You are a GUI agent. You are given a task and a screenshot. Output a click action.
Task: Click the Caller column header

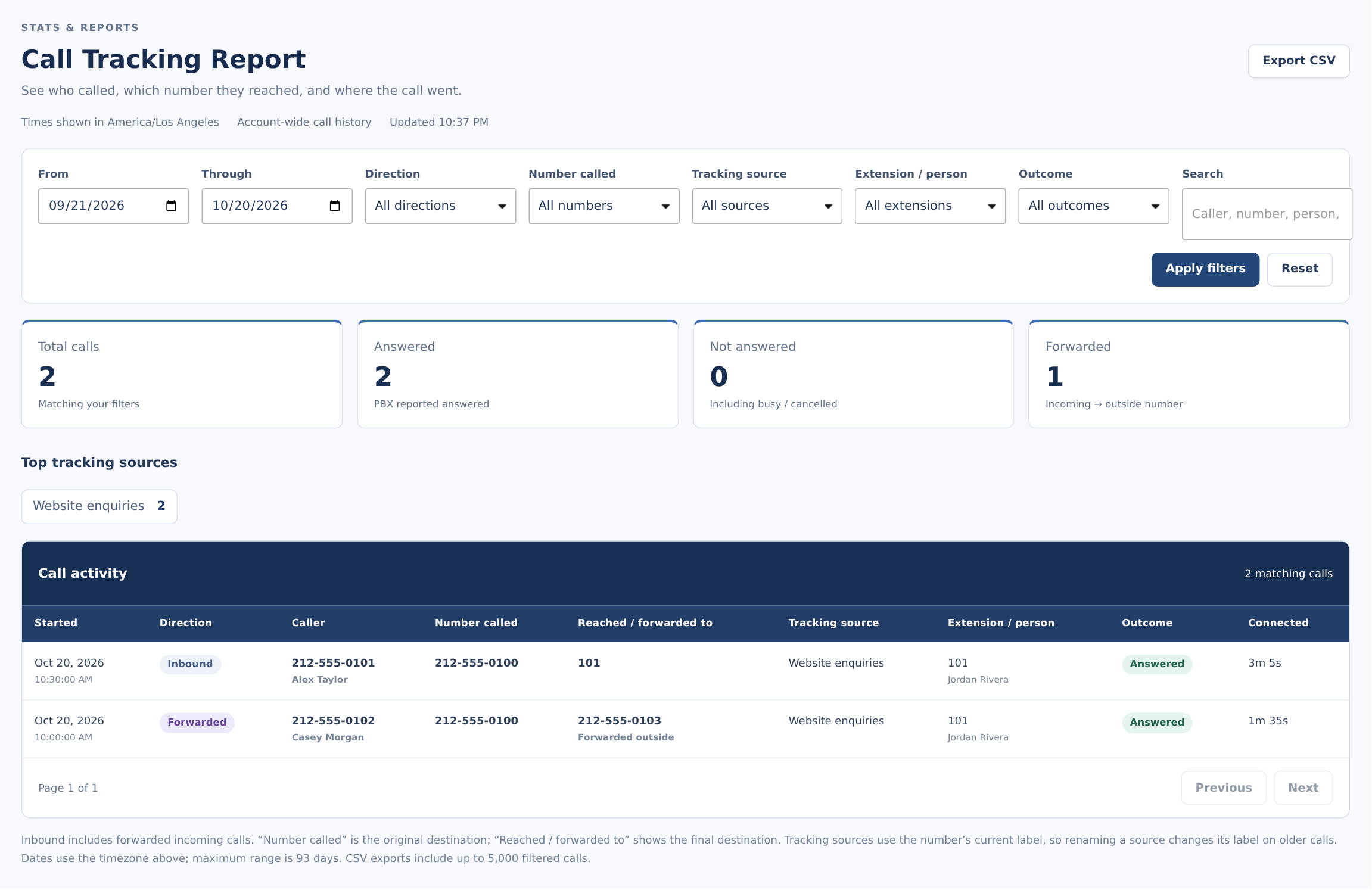(x=308, y=623)
